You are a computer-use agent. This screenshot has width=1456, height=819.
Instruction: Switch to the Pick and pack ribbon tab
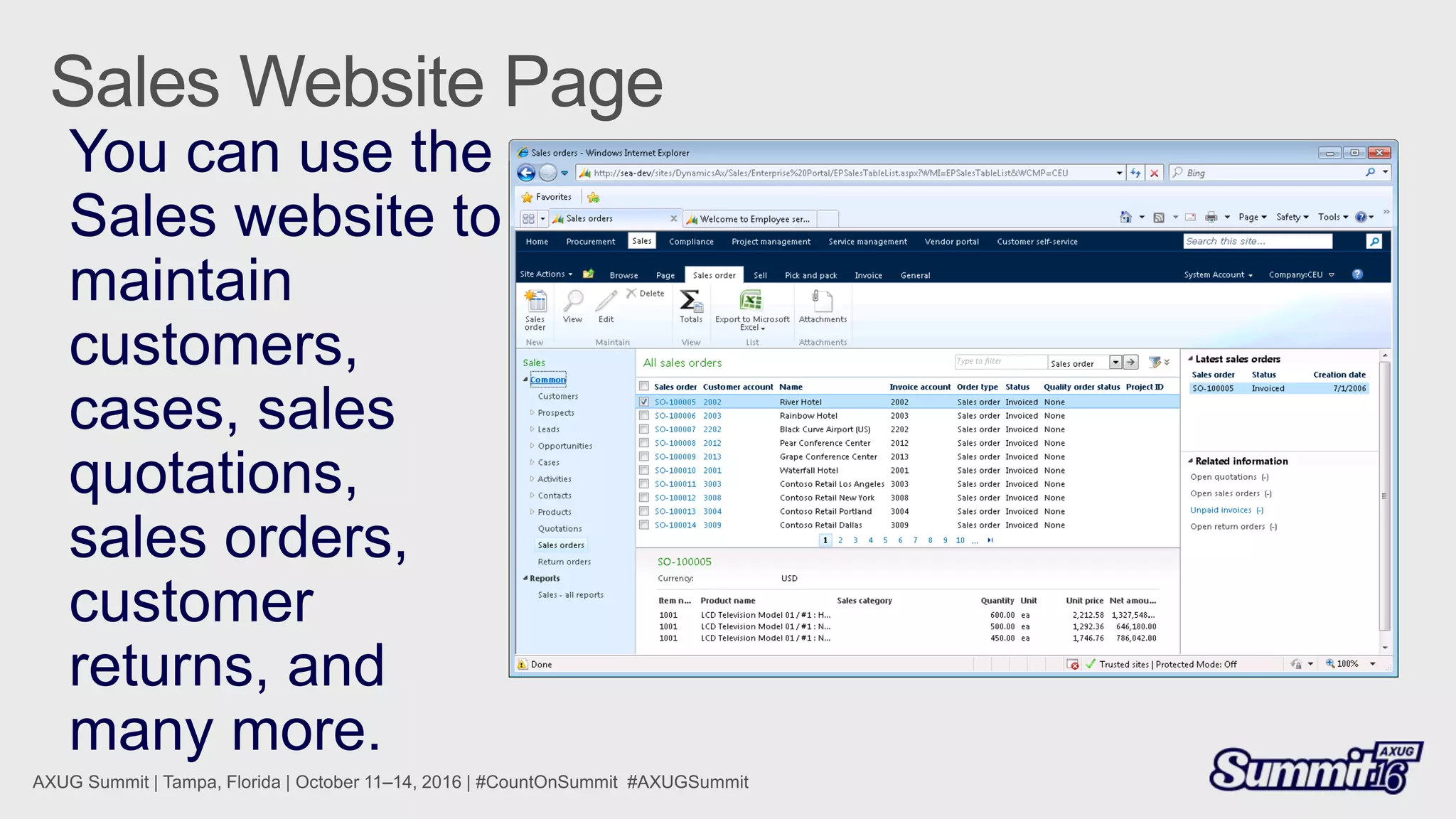[x=810, y=276]
